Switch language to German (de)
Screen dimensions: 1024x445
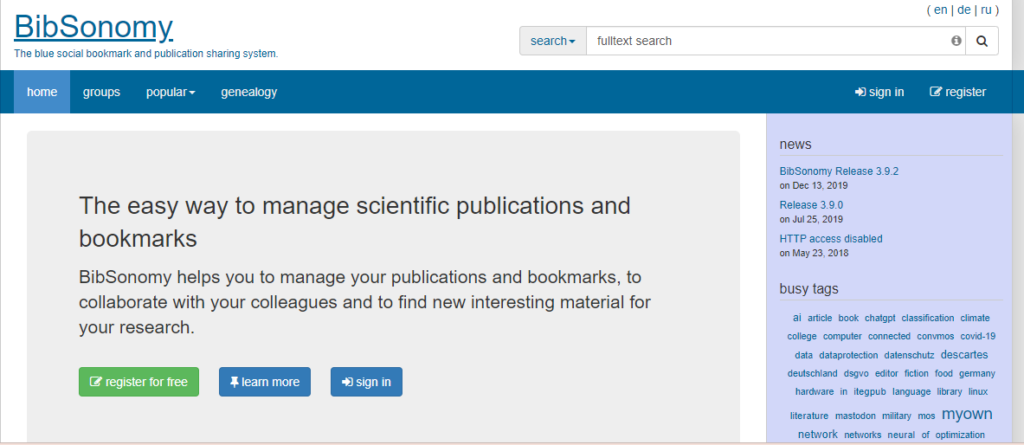click(963, 10)
